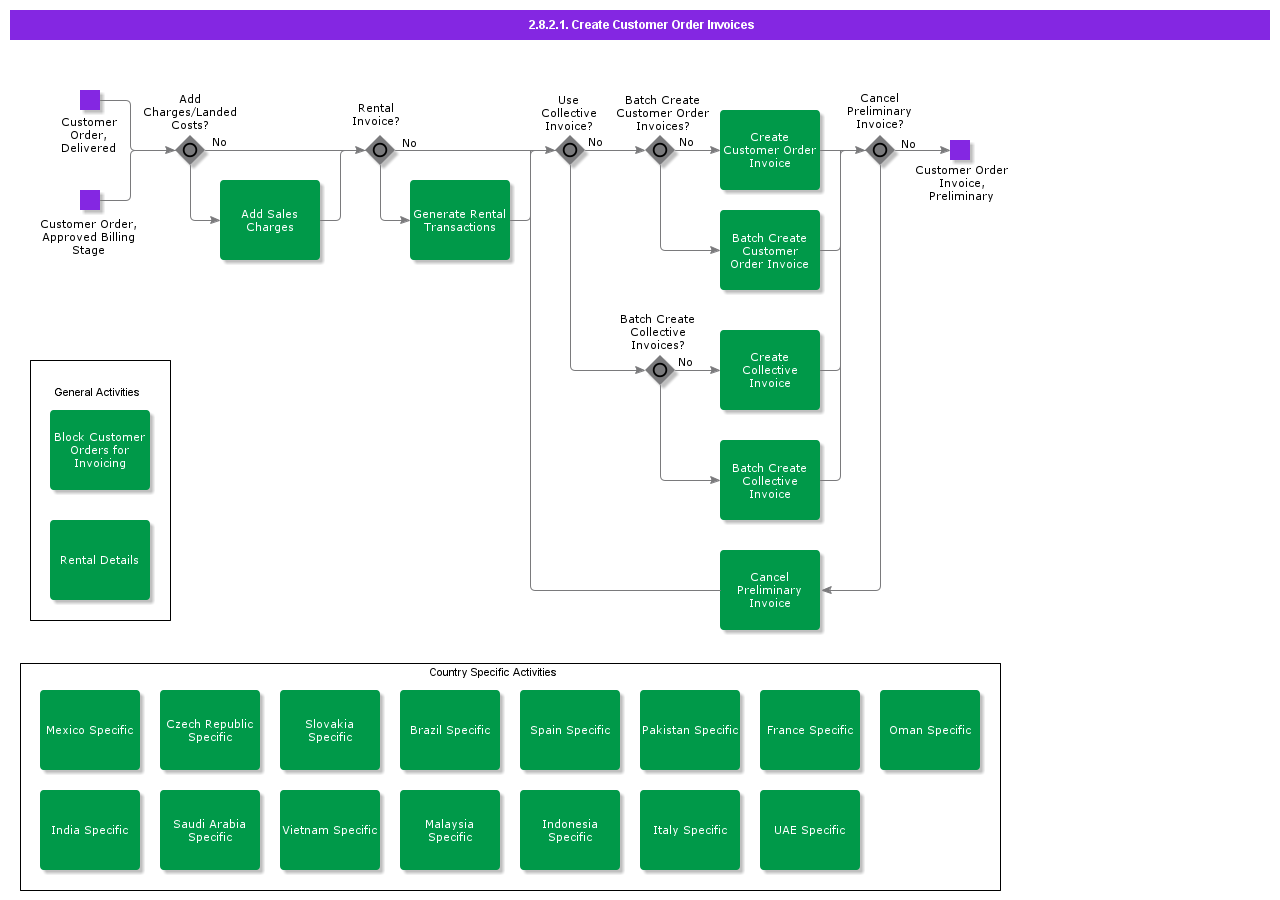Click the Use Collective Invoice gateway diamond
The width and height of the screenshot is (1280, 900).
pos(570,150)
